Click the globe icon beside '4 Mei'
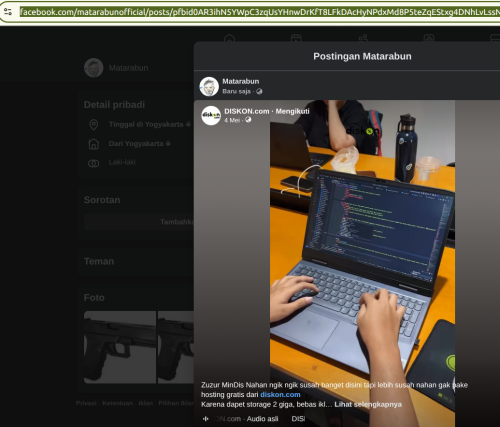500x427 pixels. (x=248, y=120)
